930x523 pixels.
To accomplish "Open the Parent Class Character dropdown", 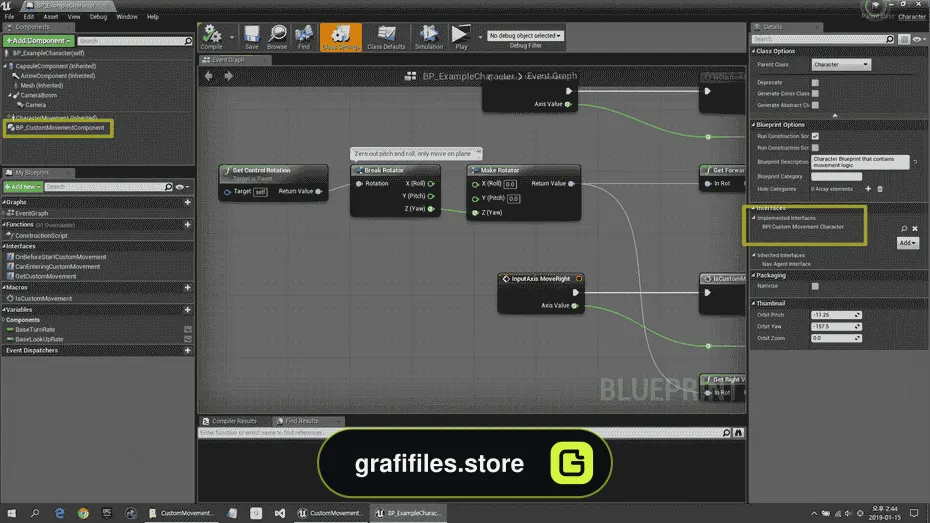I will [x=840, y=65].
